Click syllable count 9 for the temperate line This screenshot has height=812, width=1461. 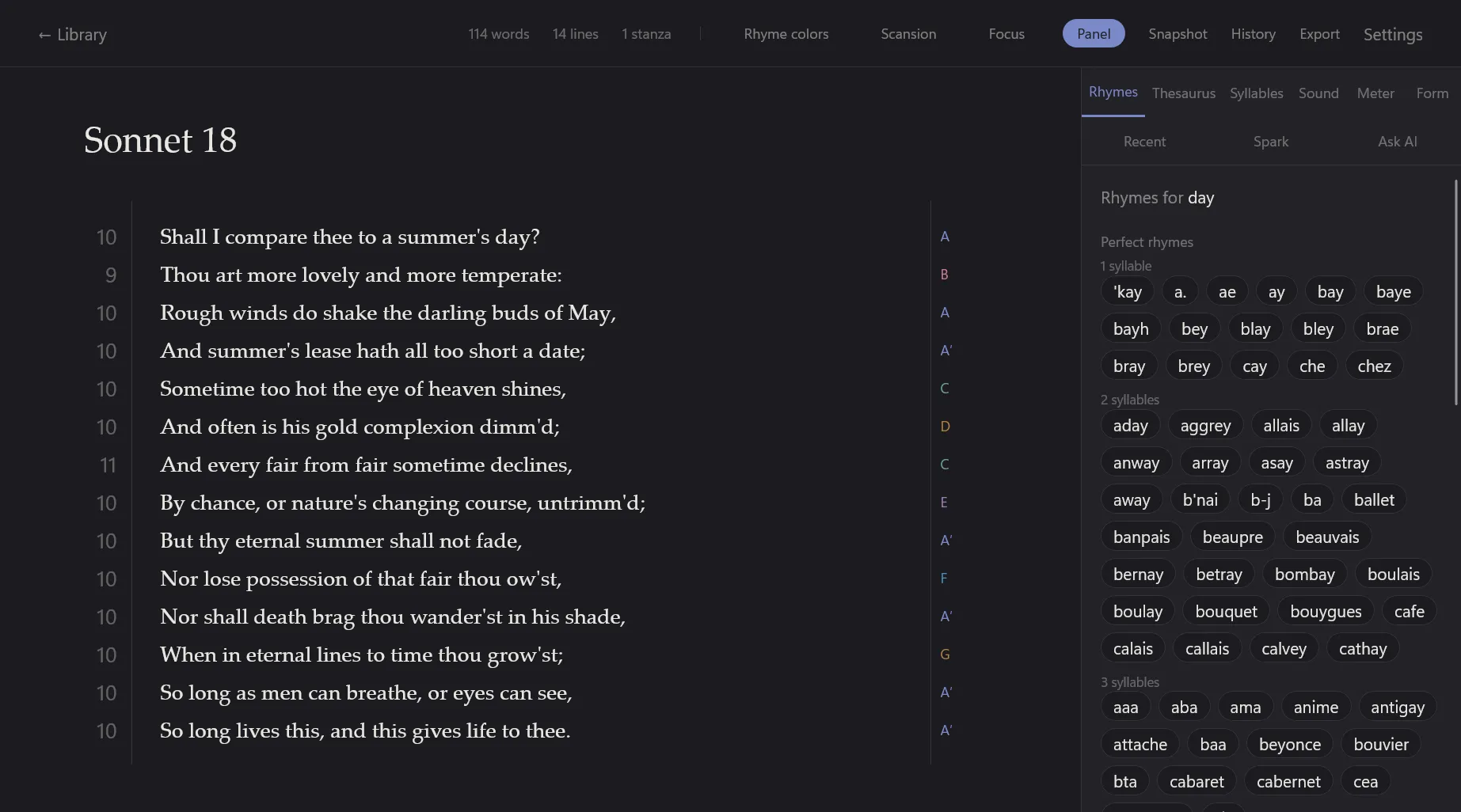(x=111, y=275)
